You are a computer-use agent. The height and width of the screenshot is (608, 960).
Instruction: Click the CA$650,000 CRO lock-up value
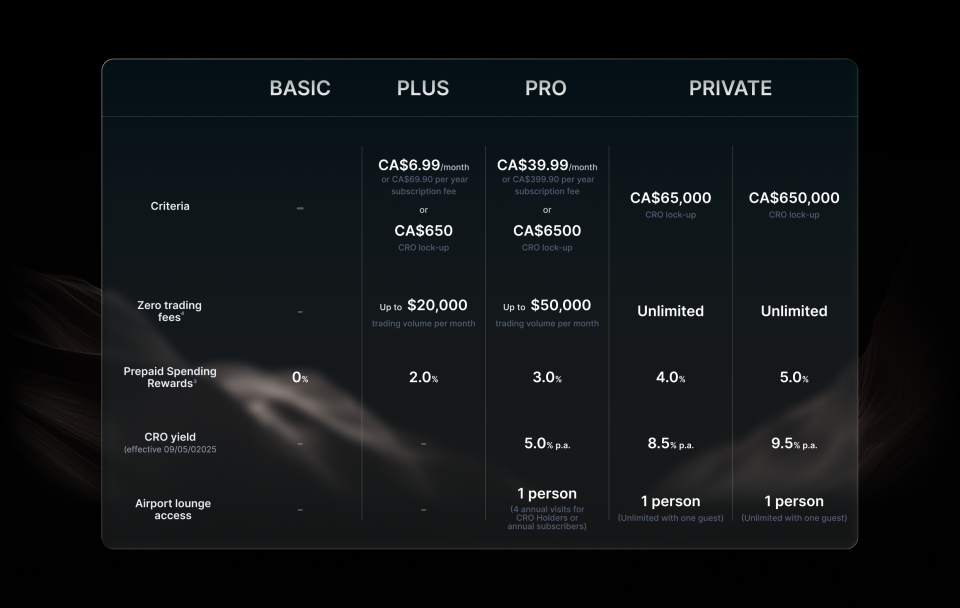794,198
